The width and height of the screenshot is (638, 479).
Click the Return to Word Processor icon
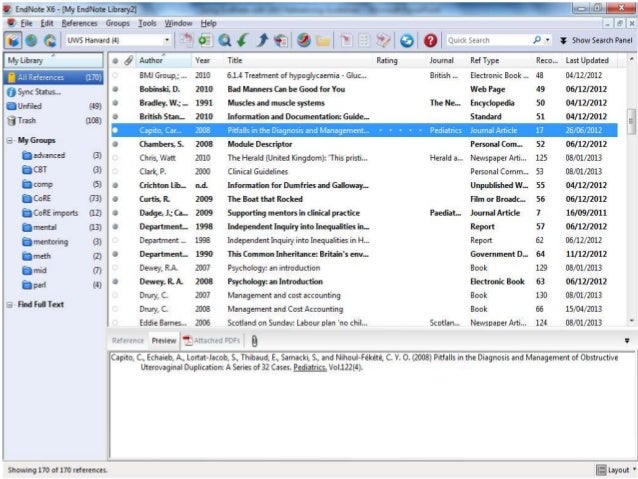pos(383,40)
